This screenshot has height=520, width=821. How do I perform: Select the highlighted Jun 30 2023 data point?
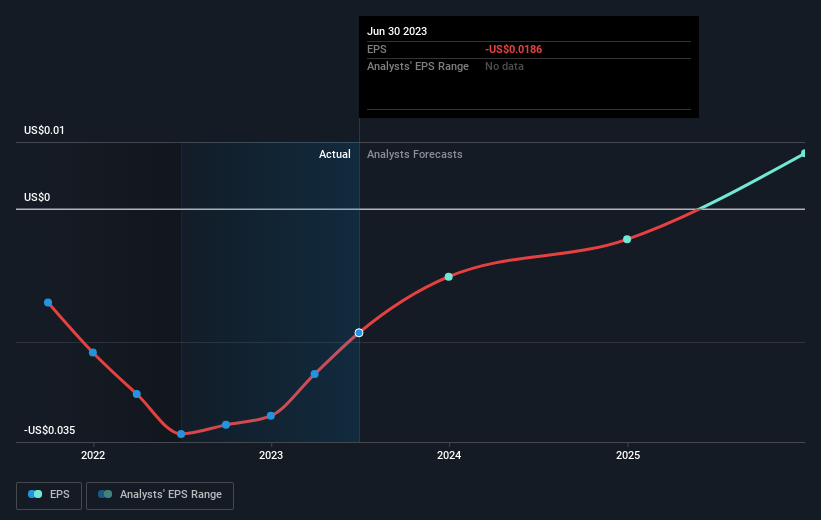(359, 333)
